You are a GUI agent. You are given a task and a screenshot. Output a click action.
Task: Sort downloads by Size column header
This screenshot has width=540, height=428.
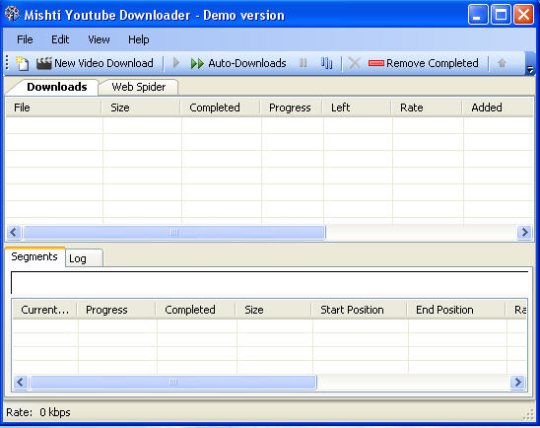click(x=141, y=108)
